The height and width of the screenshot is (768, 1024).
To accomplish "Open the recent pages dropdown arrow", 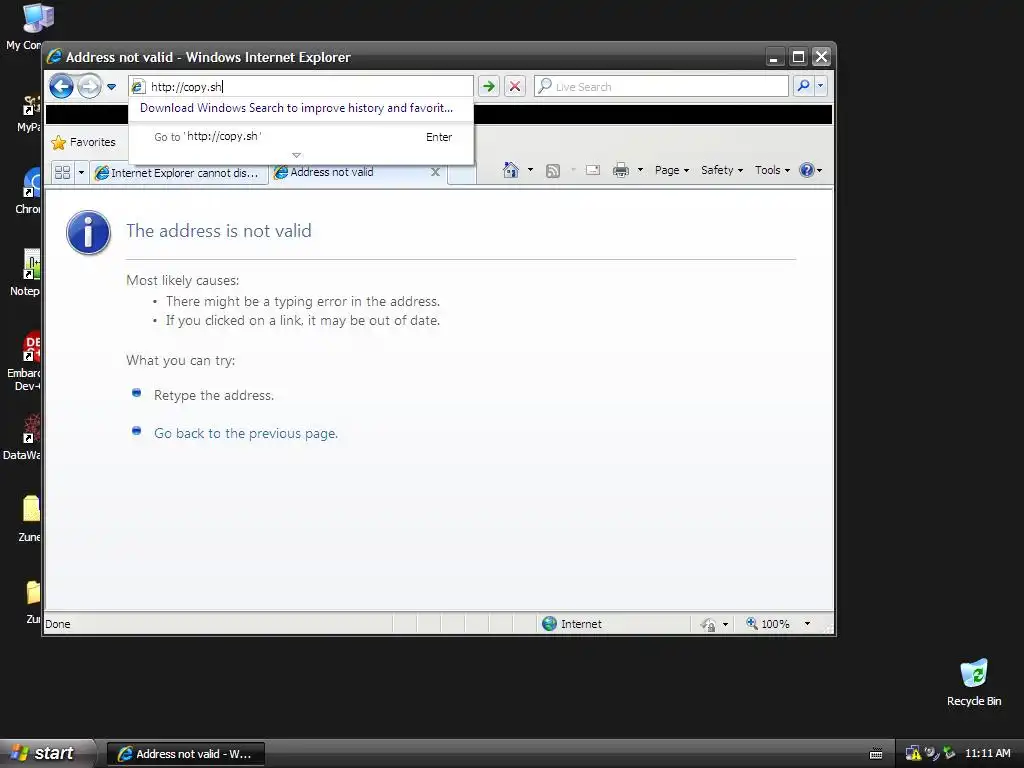I will click(x=112, y=87).
